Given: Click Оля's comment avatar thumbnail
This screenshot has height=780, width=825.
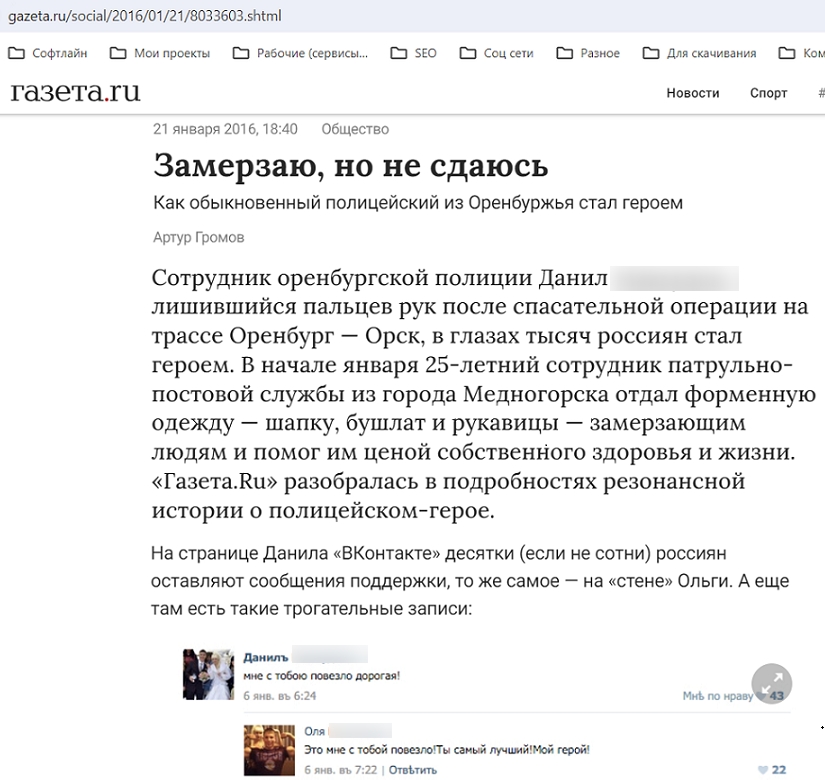Looking at the screenshot, I should (x=268, y=749).
